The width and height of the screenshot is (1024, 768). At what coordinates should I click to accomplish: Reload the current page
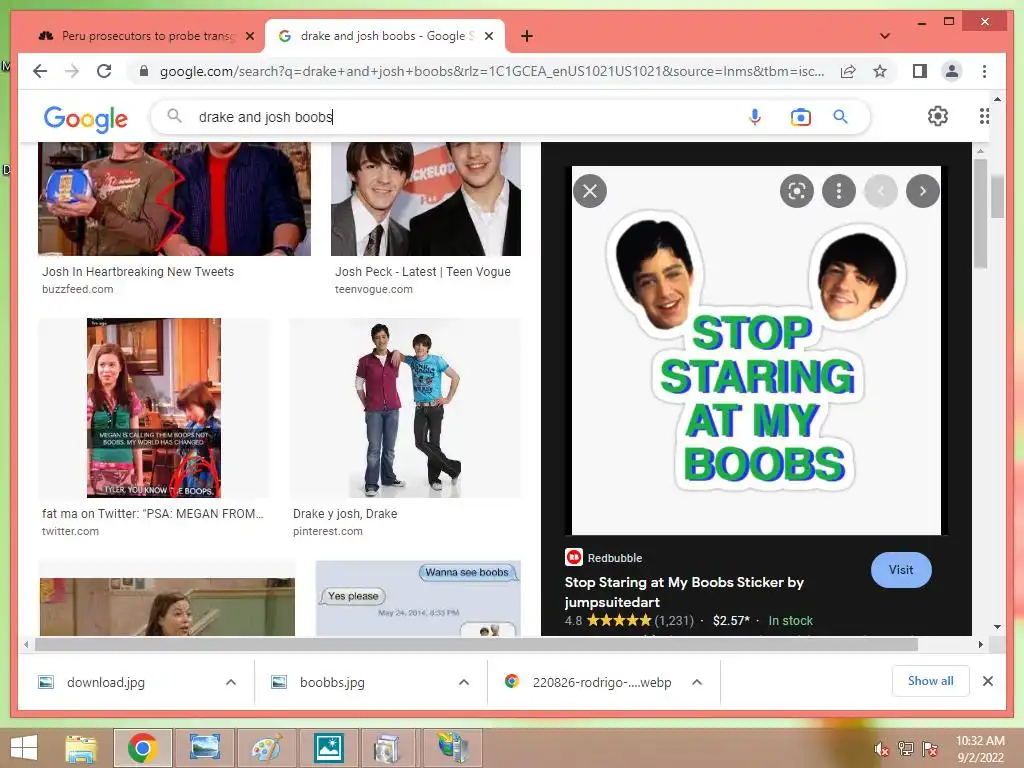(x=104, y=71)
